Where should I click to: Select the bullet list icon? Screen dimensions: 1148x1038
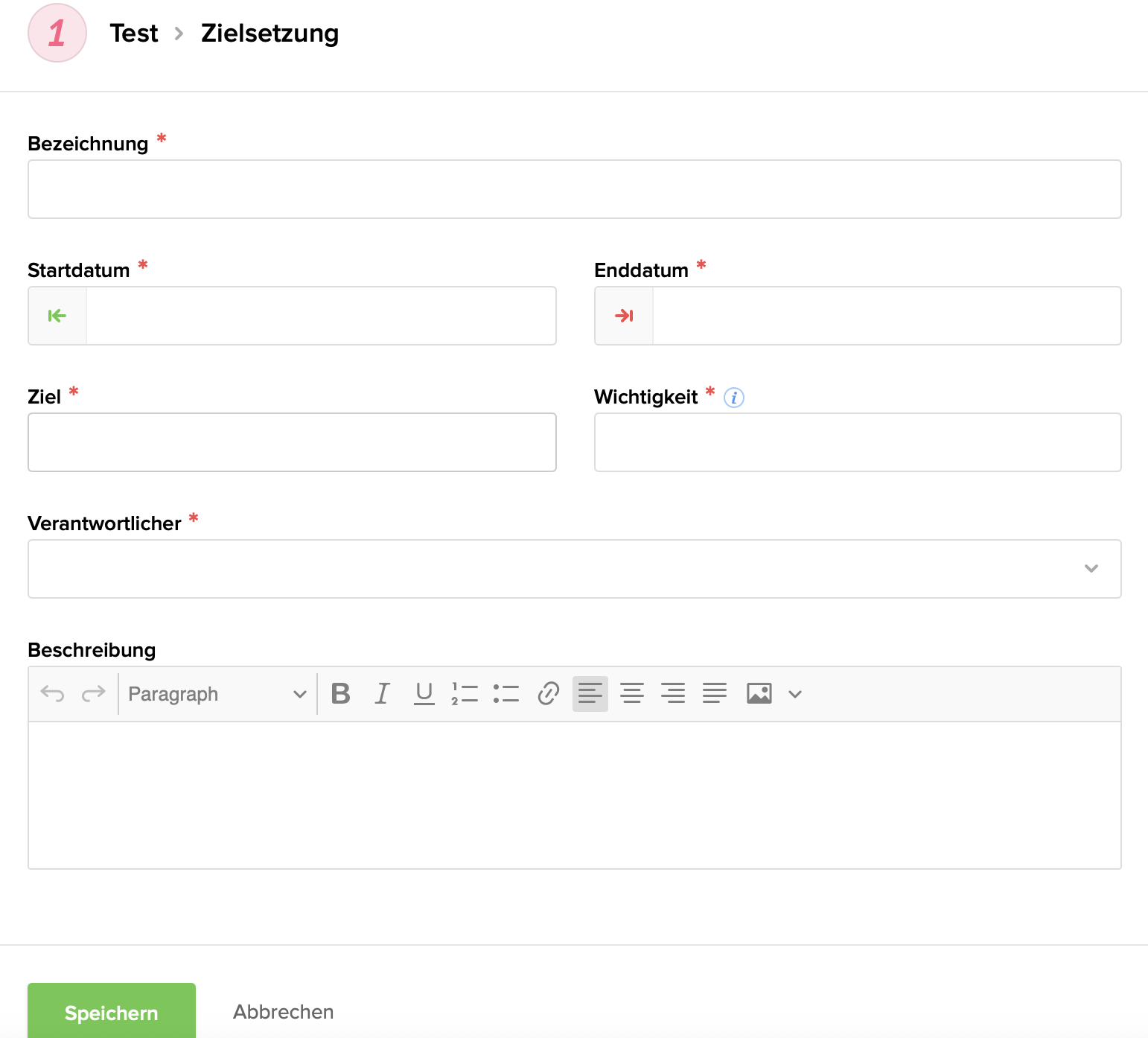[x=506, y=693]
